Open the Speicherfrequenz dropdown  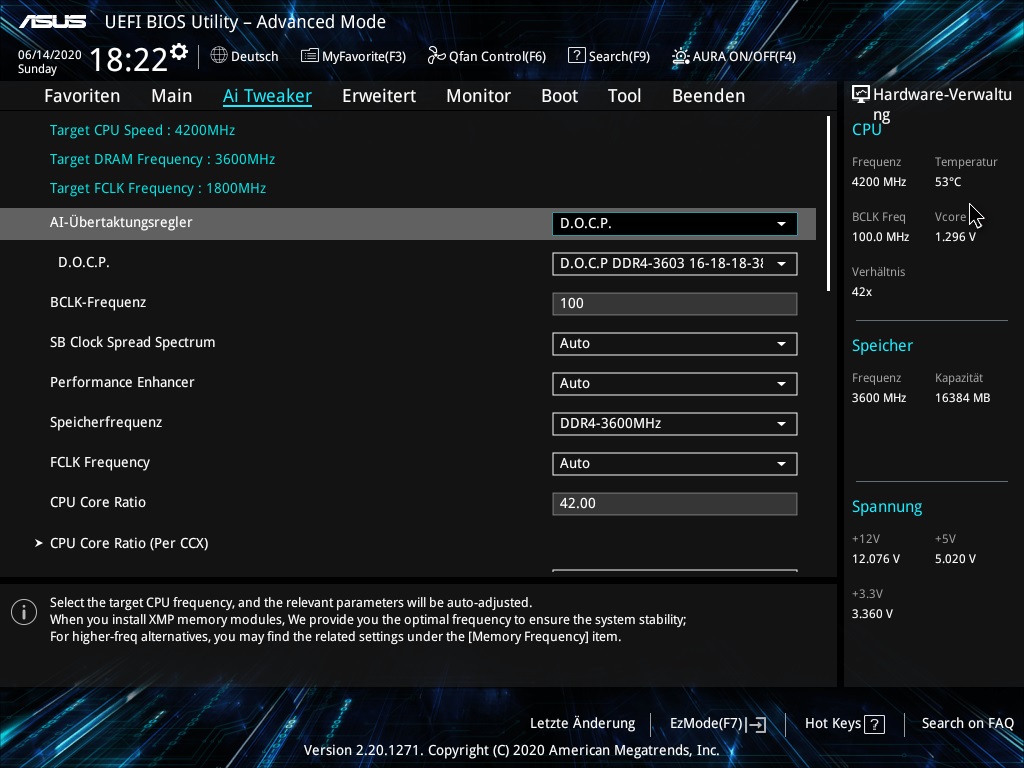(675, 424)
